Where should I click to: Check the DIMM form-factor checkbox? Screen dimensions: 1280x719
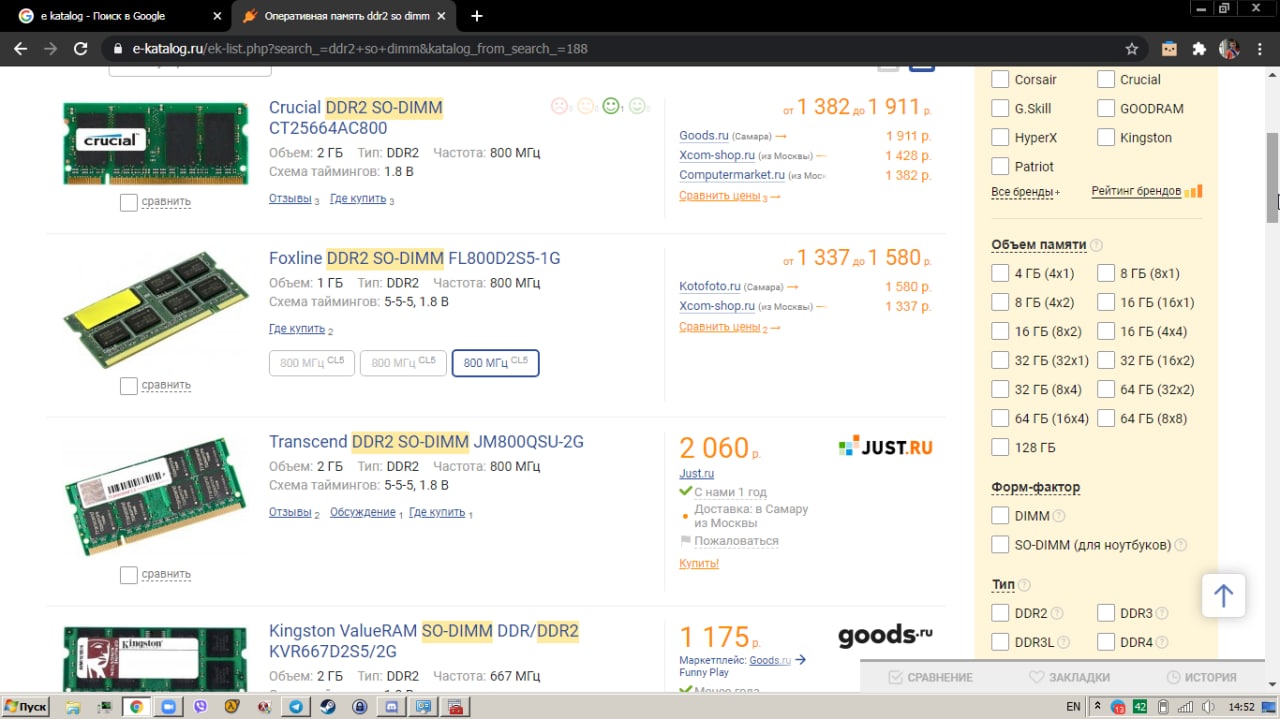point(1000,516)
